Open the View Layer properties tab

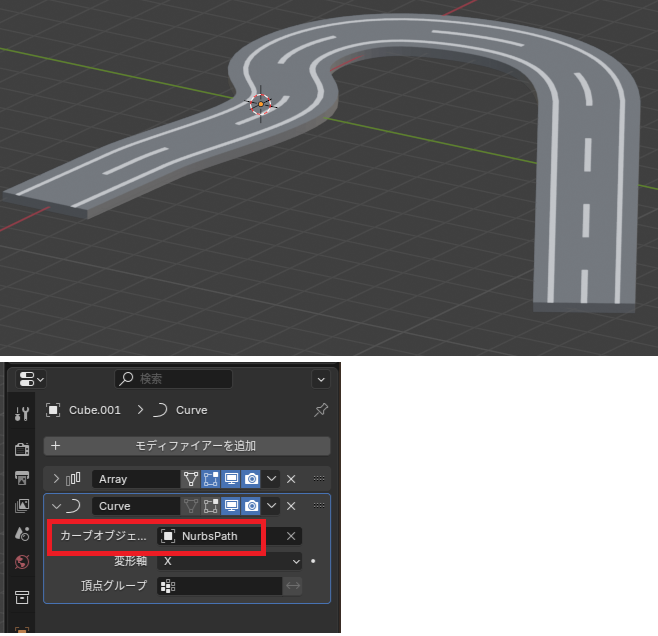pyautogui.click(x=22, y=506)
